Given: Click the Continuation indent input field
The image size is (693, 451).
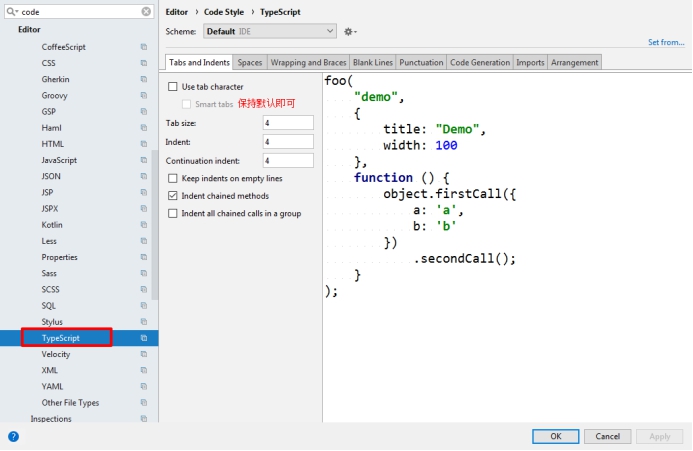Looking at the screenshot, I should [288, 161].
